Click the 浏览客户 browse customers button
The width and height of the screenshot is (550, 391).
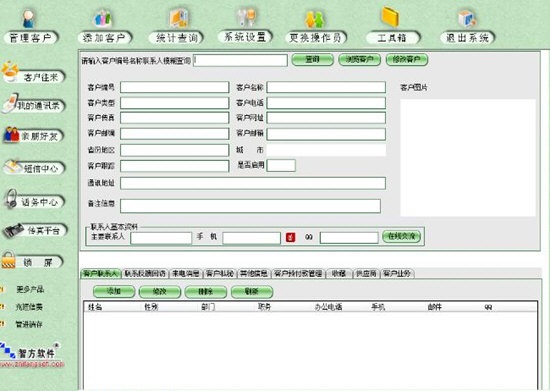[x=359, y=60]
